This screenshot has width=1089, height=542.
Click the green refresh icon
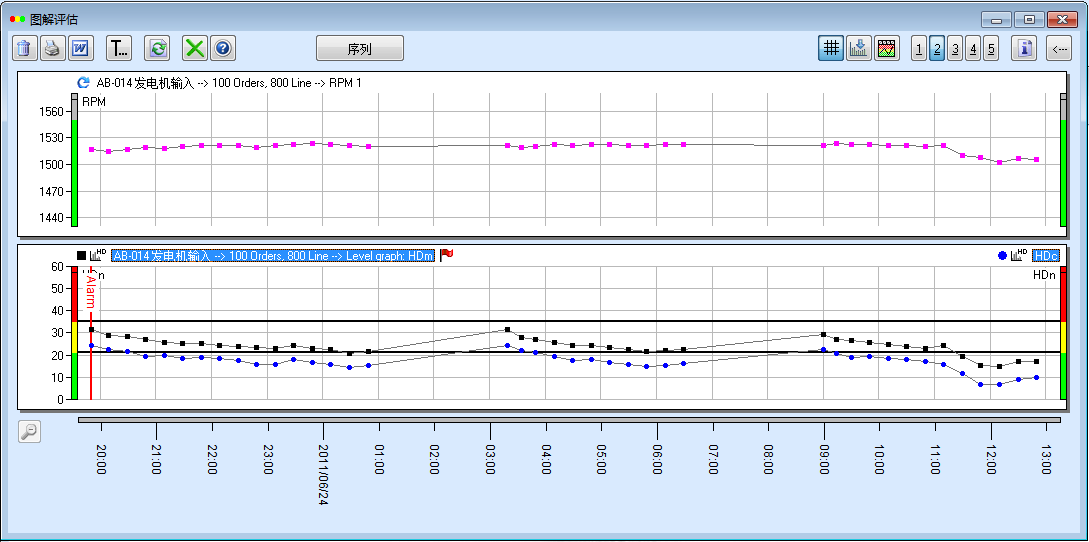(x=157, y=48)
